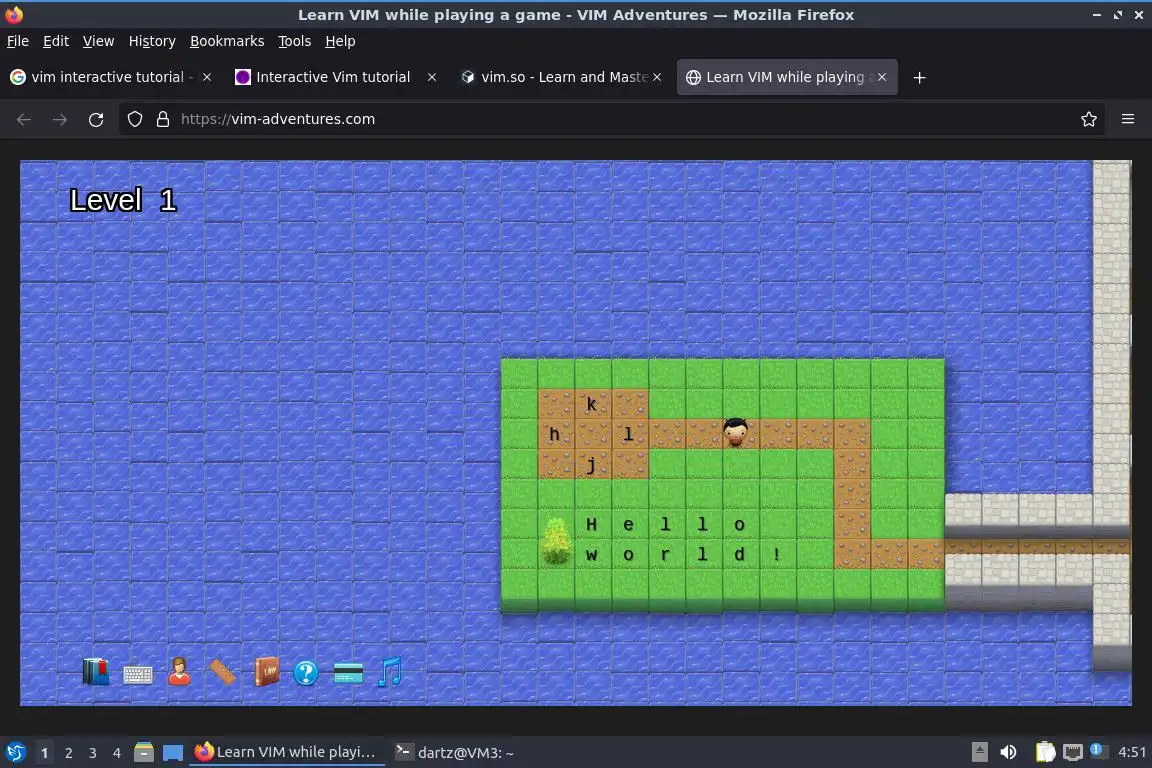
Task: Open the View menu
Action: pos(98,41)
